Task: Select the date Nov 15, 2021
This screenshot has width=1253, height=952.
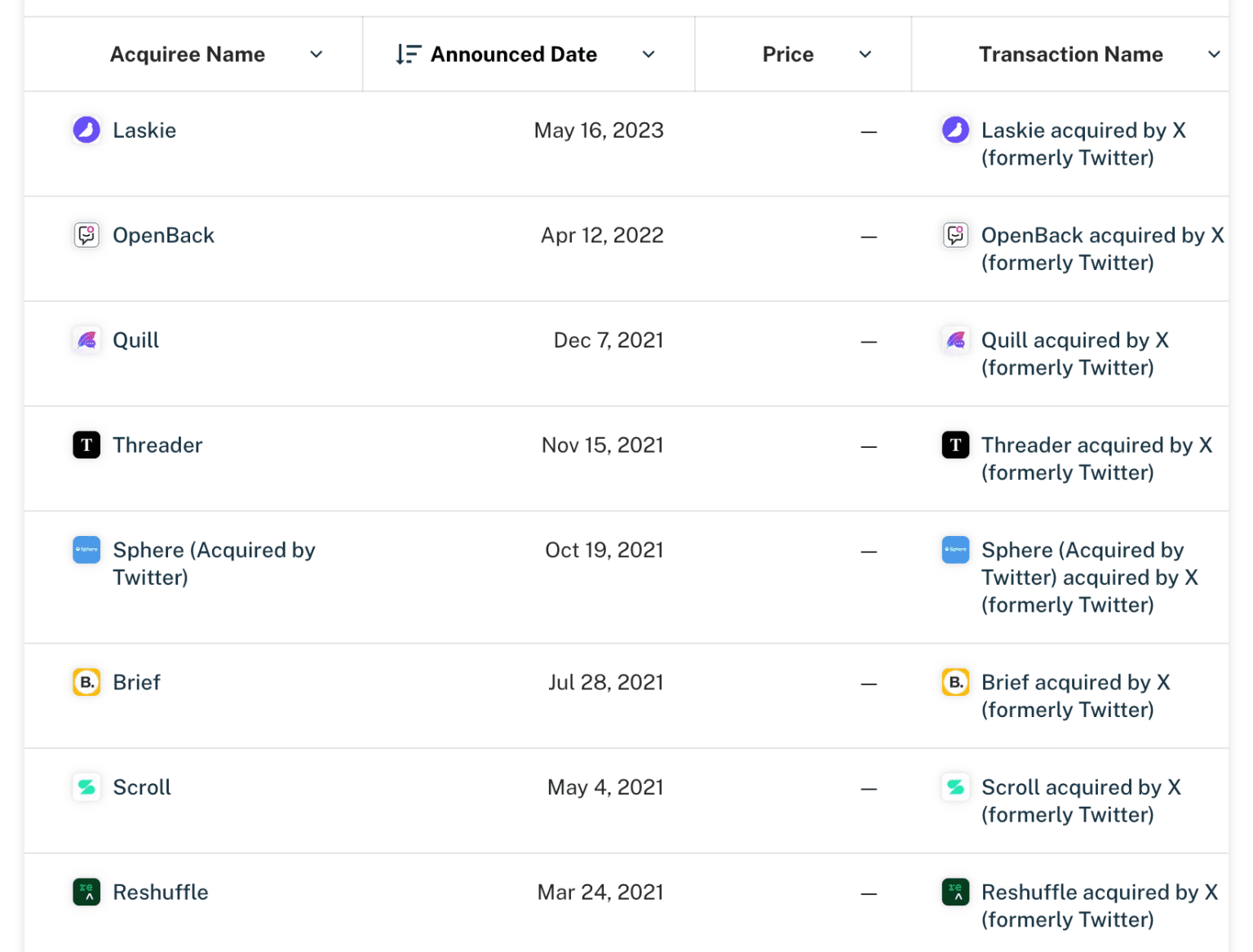Action: click(x=603, y=445)
